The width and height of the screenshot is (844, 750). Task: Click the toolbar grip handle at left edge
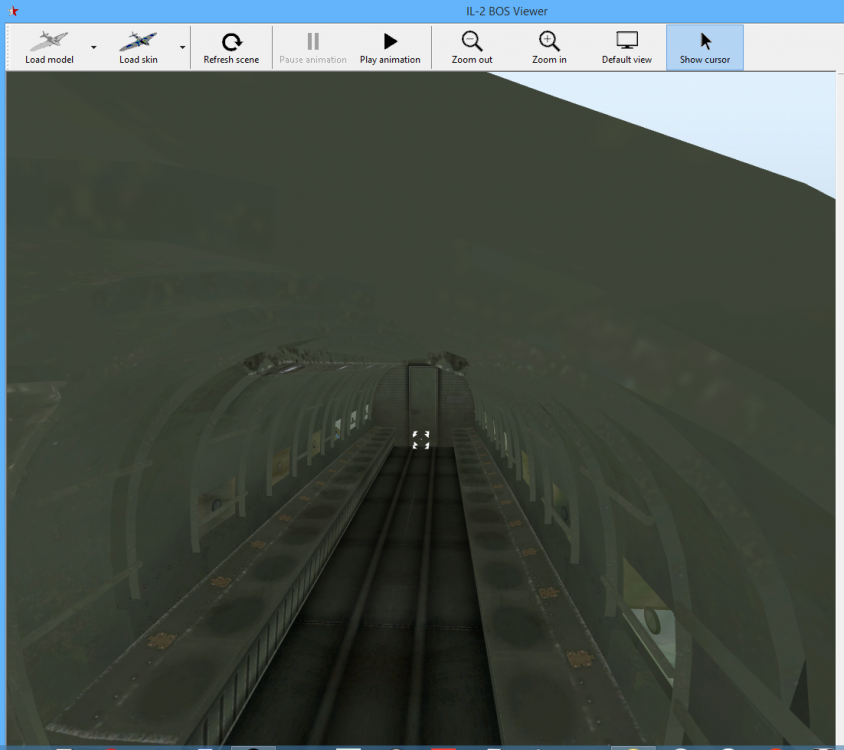click(10, 47)
